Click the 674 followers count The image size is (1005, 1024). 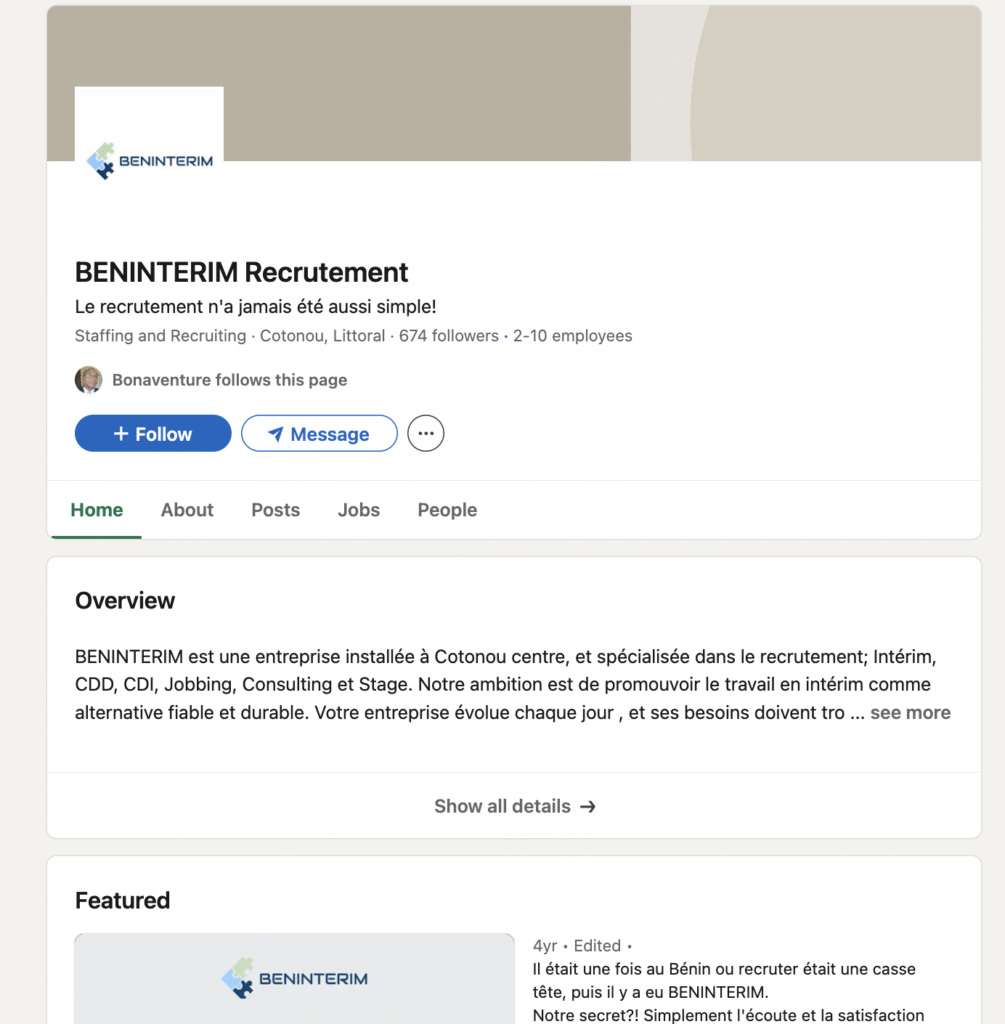(x=450, y=336)
